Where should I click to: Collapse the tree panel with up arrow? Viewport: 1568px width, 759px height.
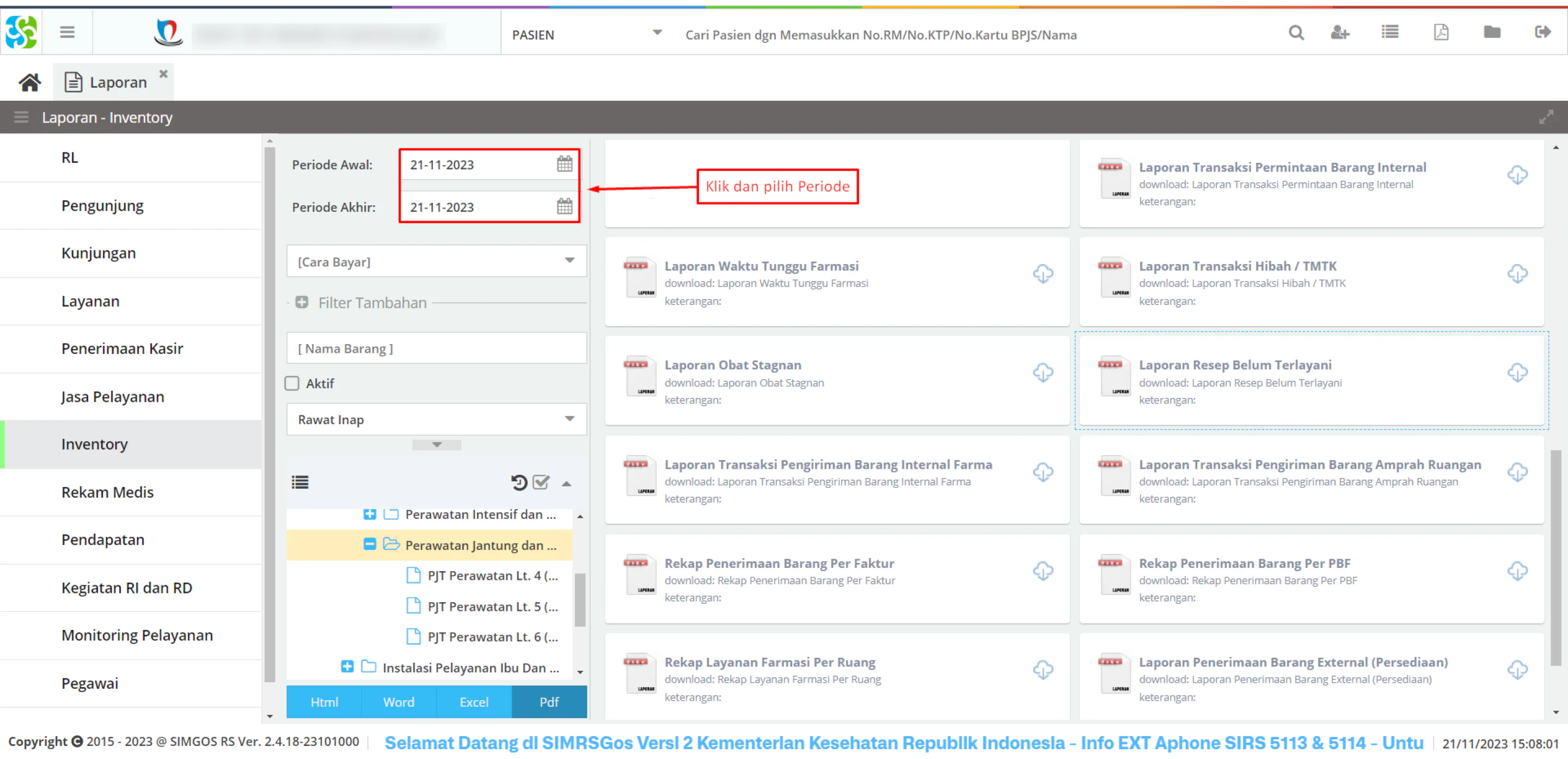566,484
